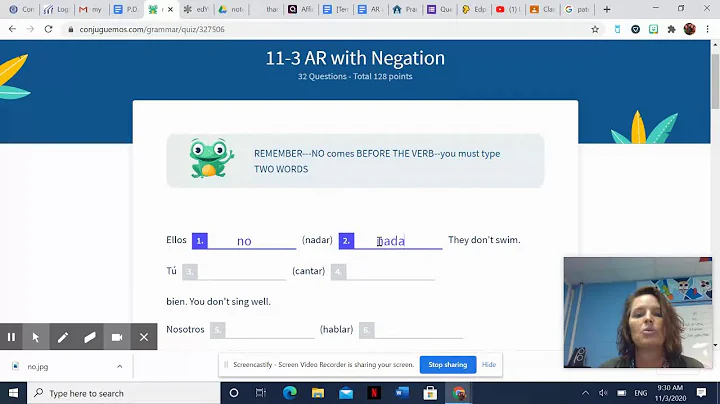Click the webcam preview thumbnail

(x=638, y=312)
